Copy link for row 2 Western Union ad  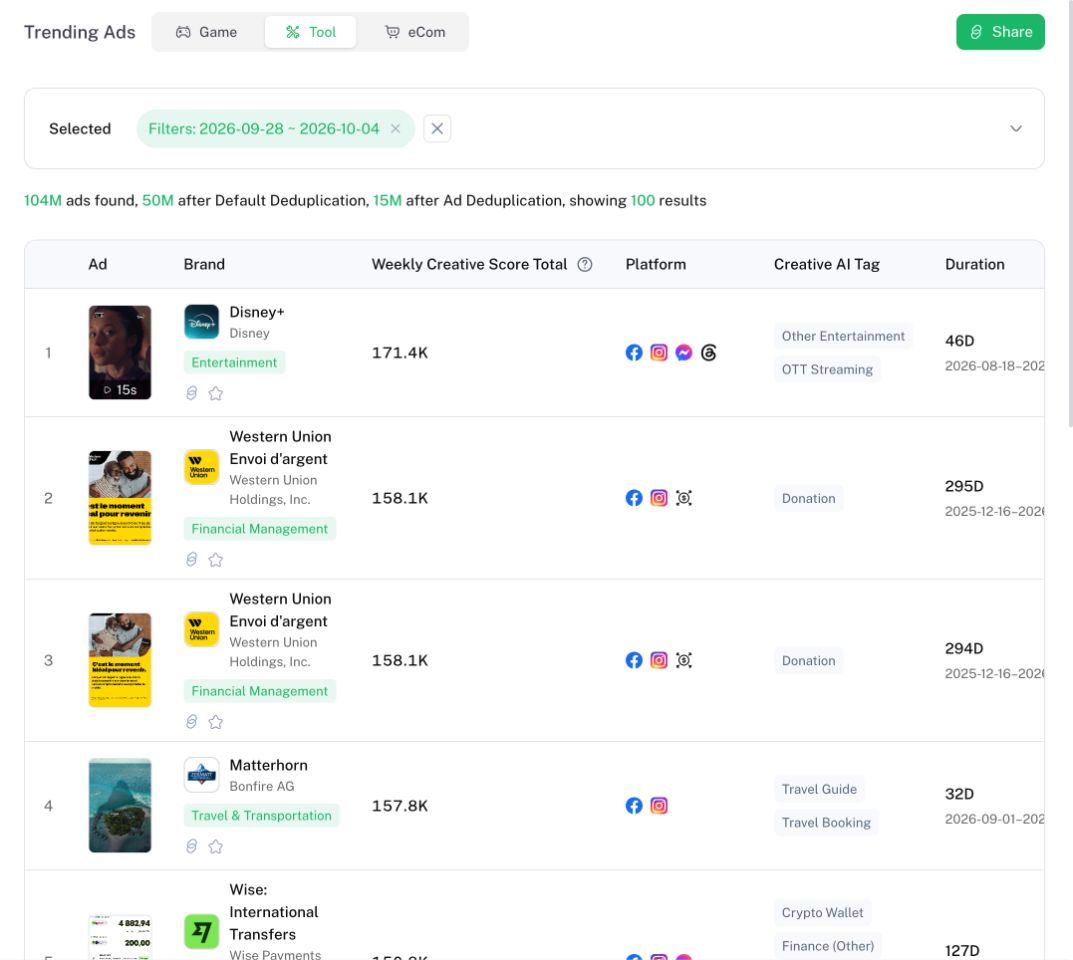[x=192, y=560]
